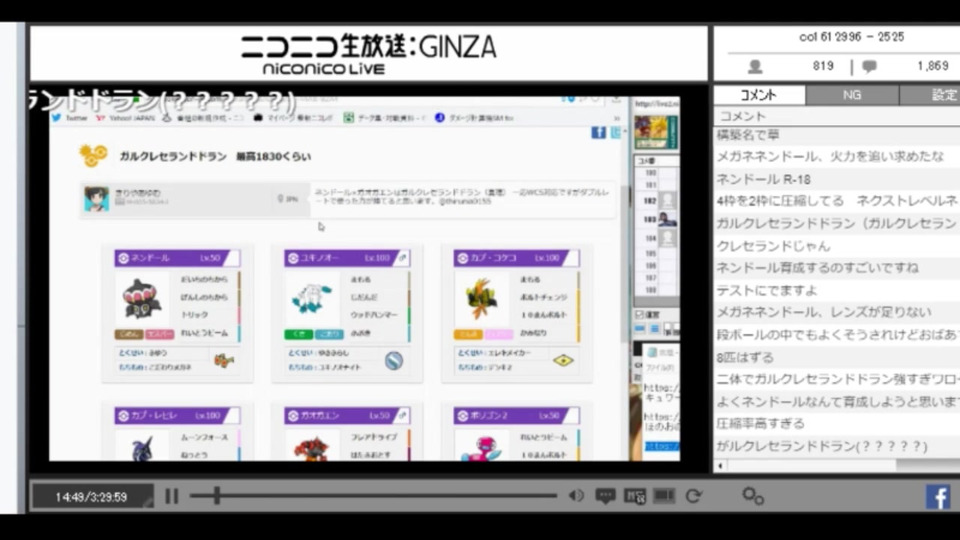Switch to the NG tab
This screenshot has height=540, width=960.
(x=852, y=95)
